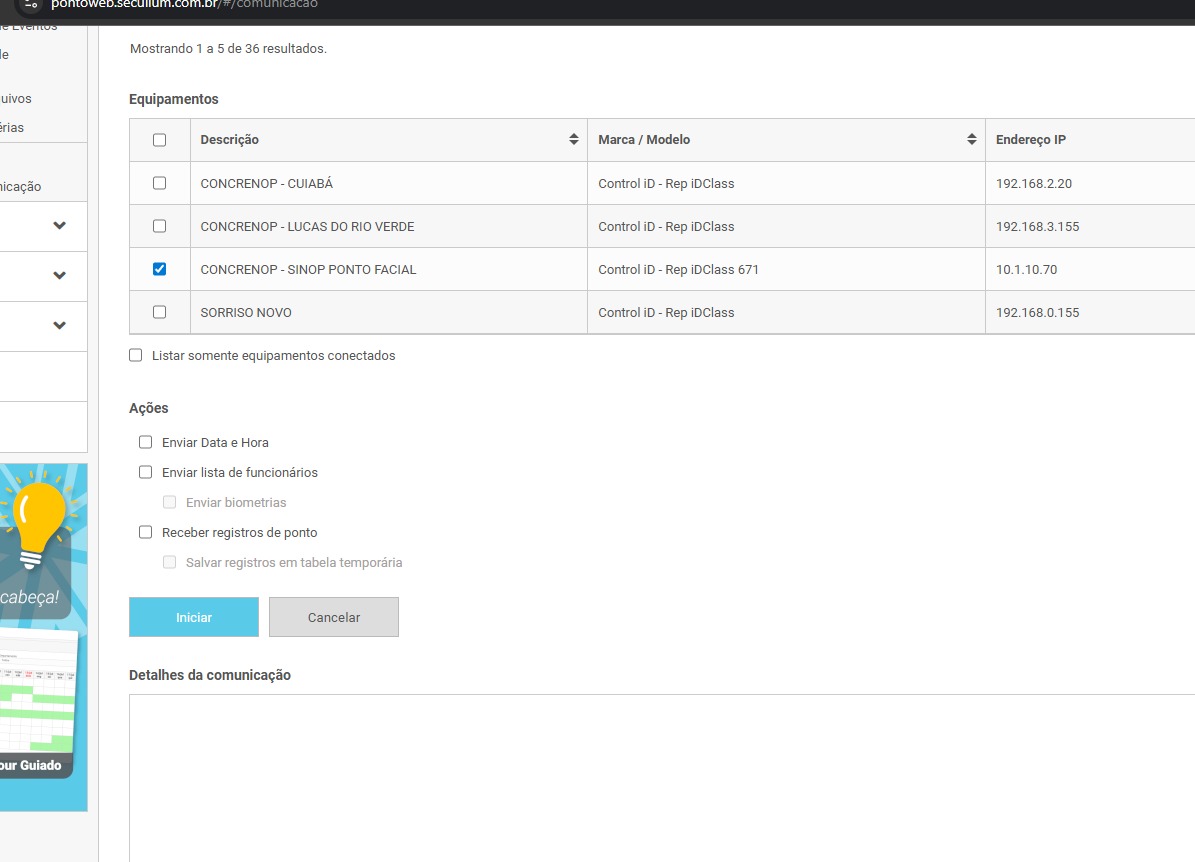Image resolution: width=1195 pixels, height=862 pixels.
Task: Uncheck CONCRENOP - SINOP PONTO FACIAL equipment
Action: [x=159, y=269]
